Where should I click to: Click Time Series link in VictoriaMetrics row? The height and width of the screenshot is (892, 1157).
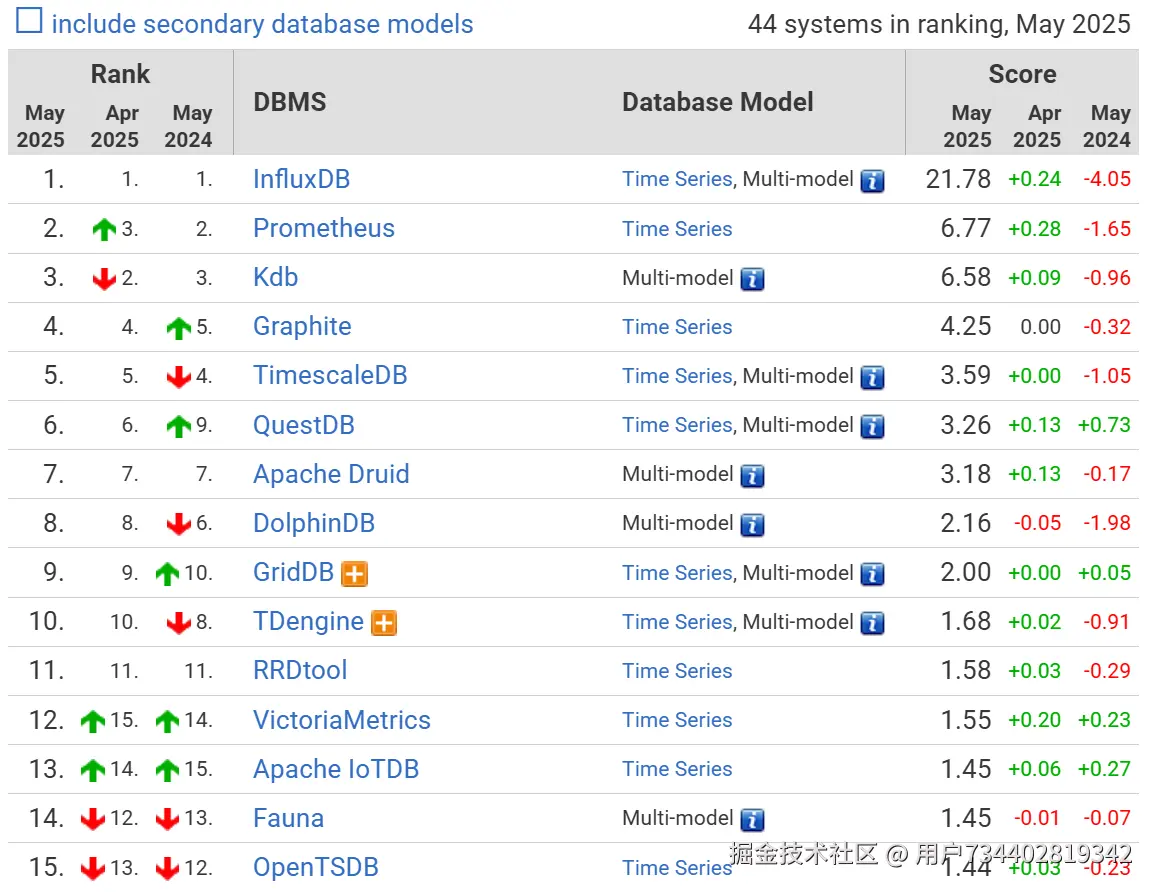[677, 720]
